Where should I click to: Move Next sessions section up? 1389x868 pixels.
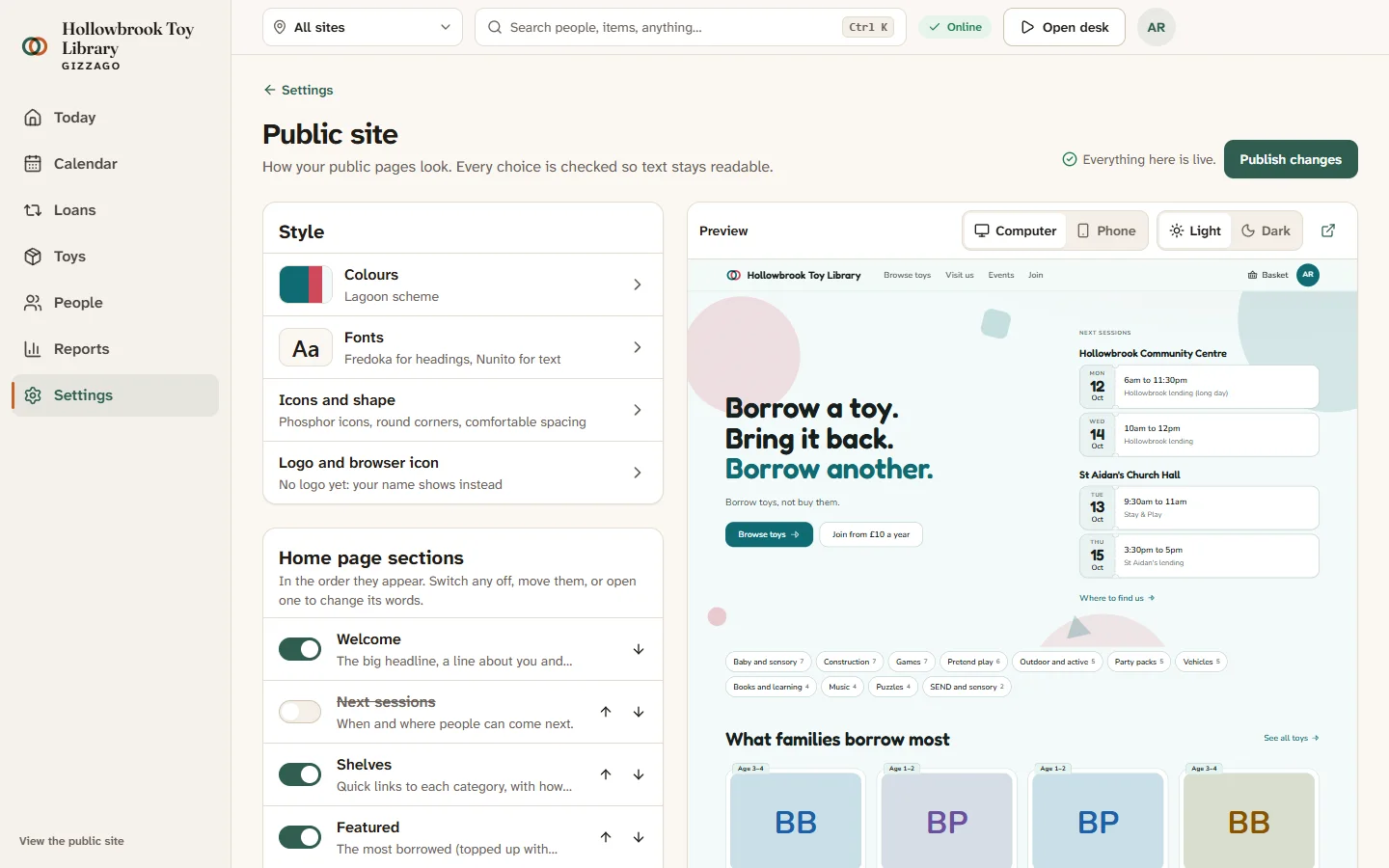[606, 712]
